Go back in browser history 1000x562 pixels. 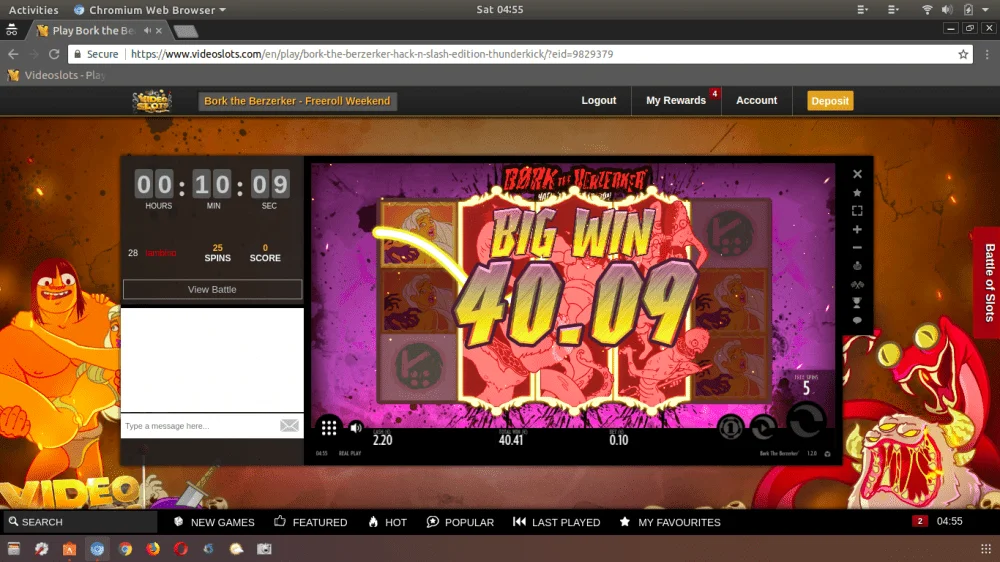[13, 54]
